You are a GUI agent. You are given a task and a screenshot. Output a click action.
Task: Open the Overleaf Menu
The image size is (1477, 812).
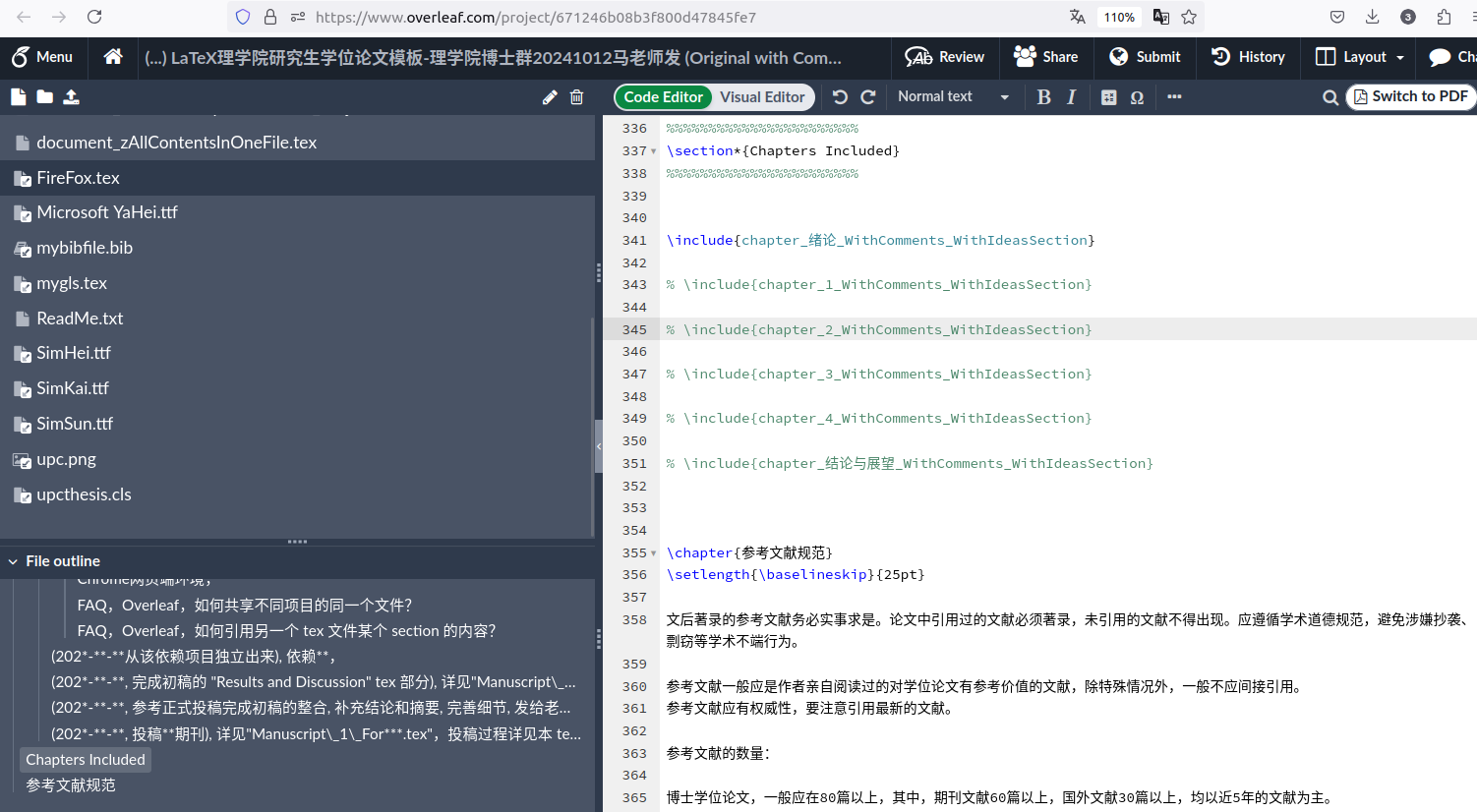pos(42,57)
